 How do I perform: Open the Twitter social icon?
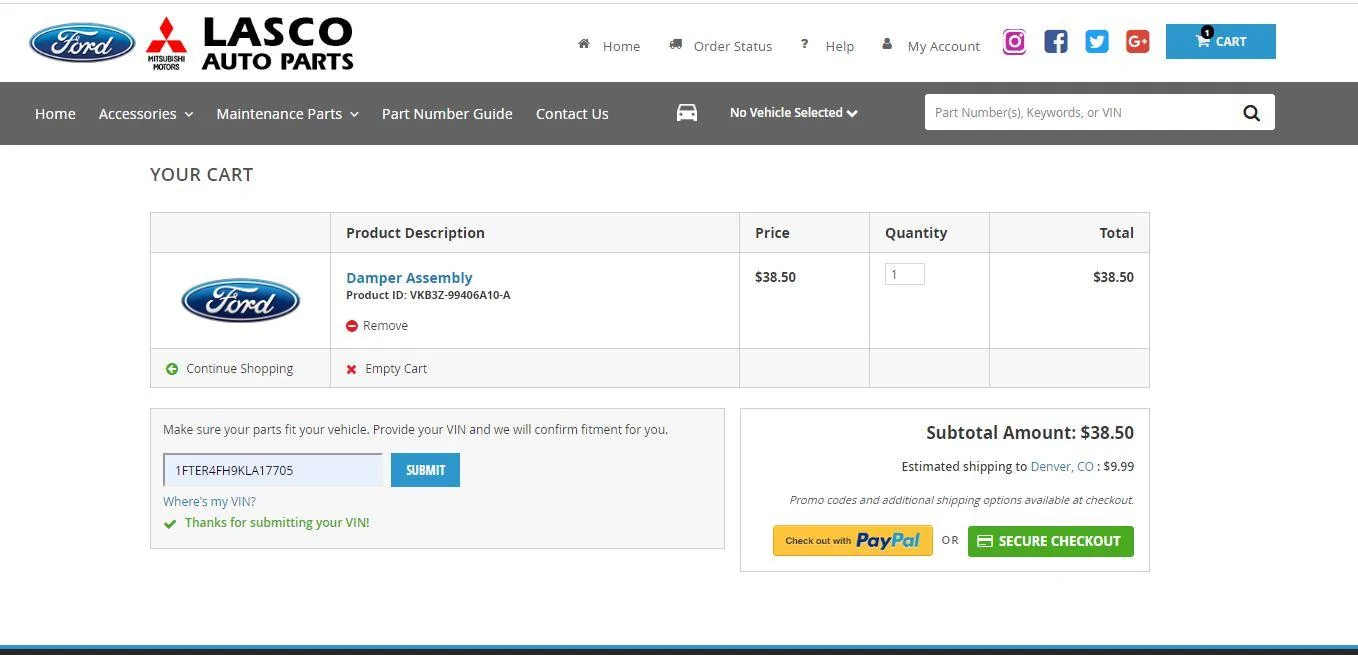pyautogui.click(x=1097, y=42)
